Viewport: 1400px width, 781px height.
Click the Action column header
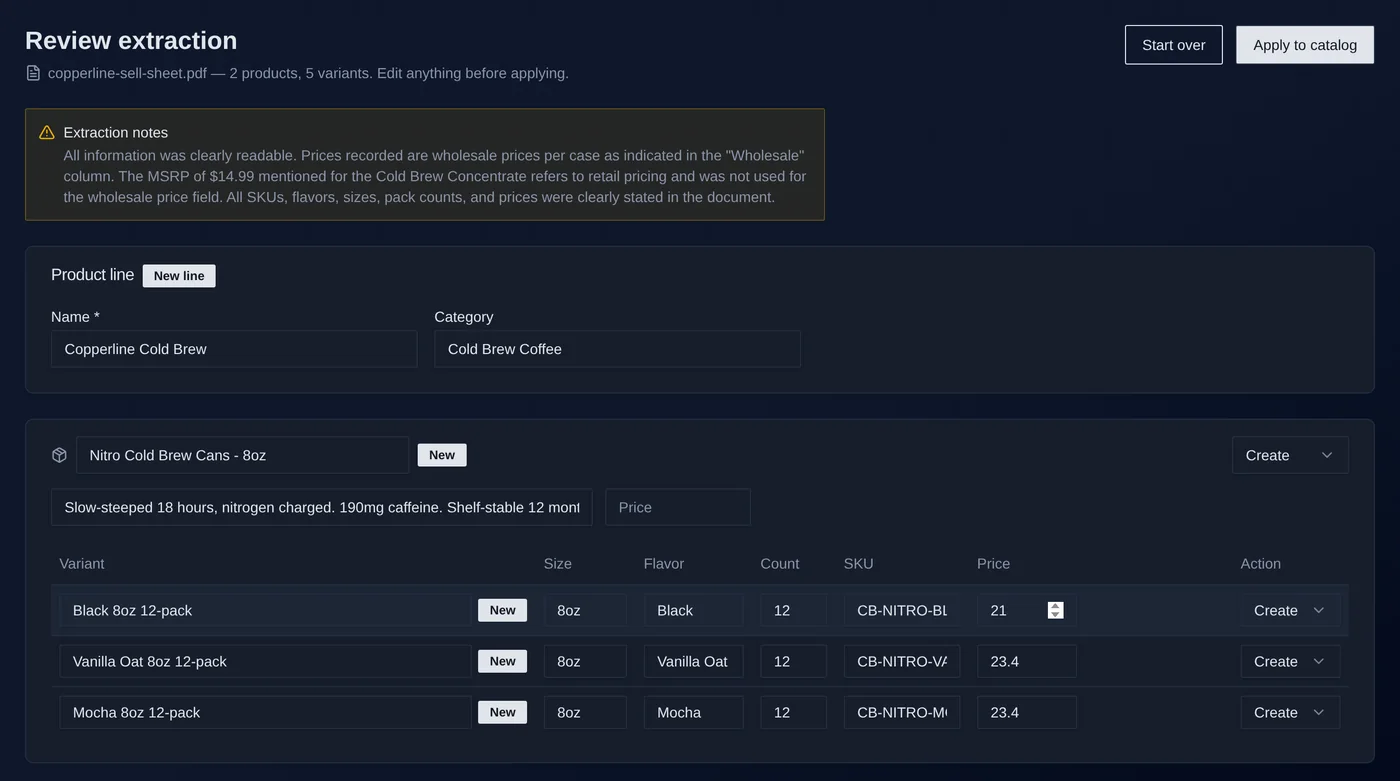[1261, 563]
